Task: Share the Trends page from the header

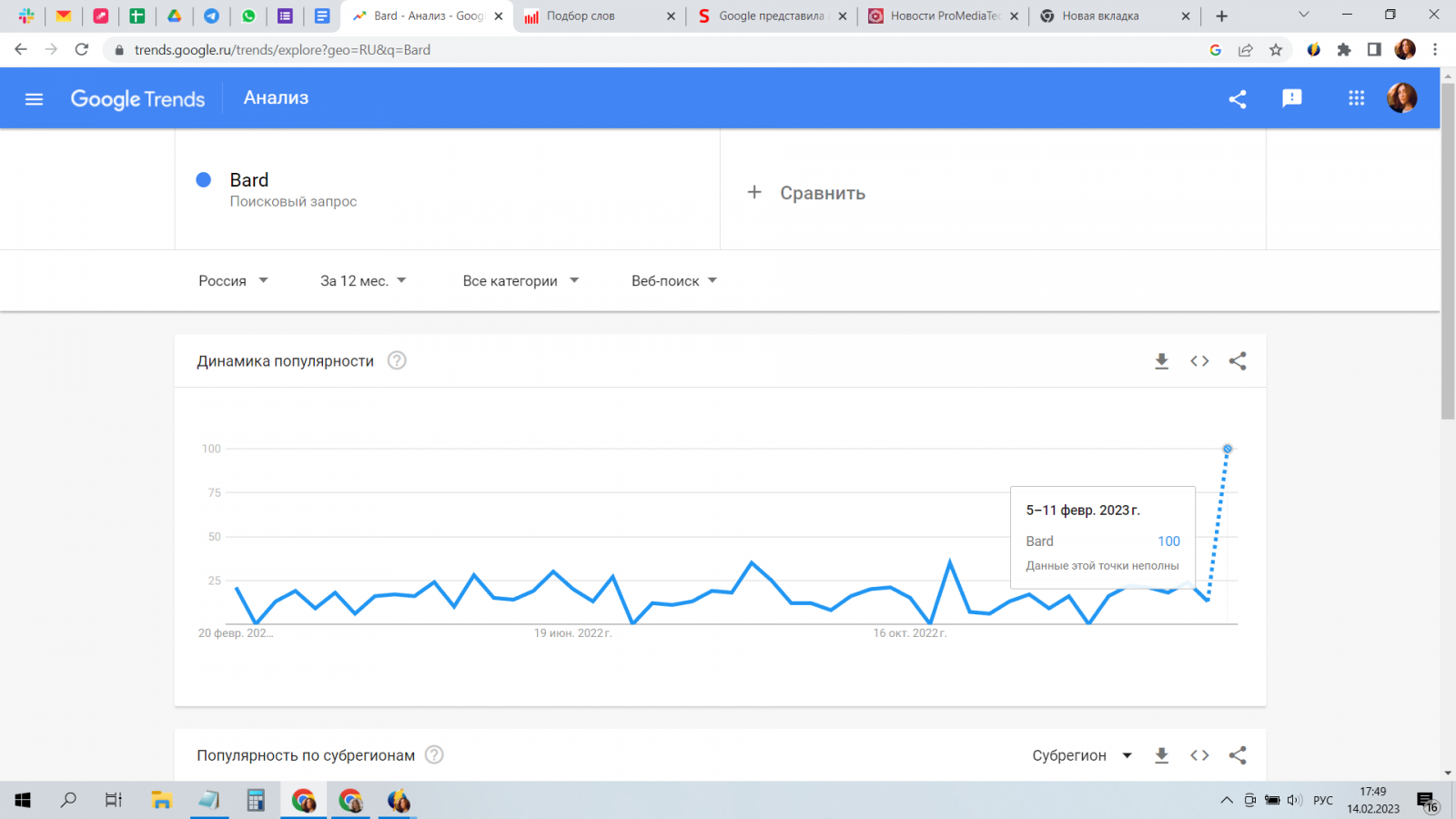Action: click(x=1238, y=99)
